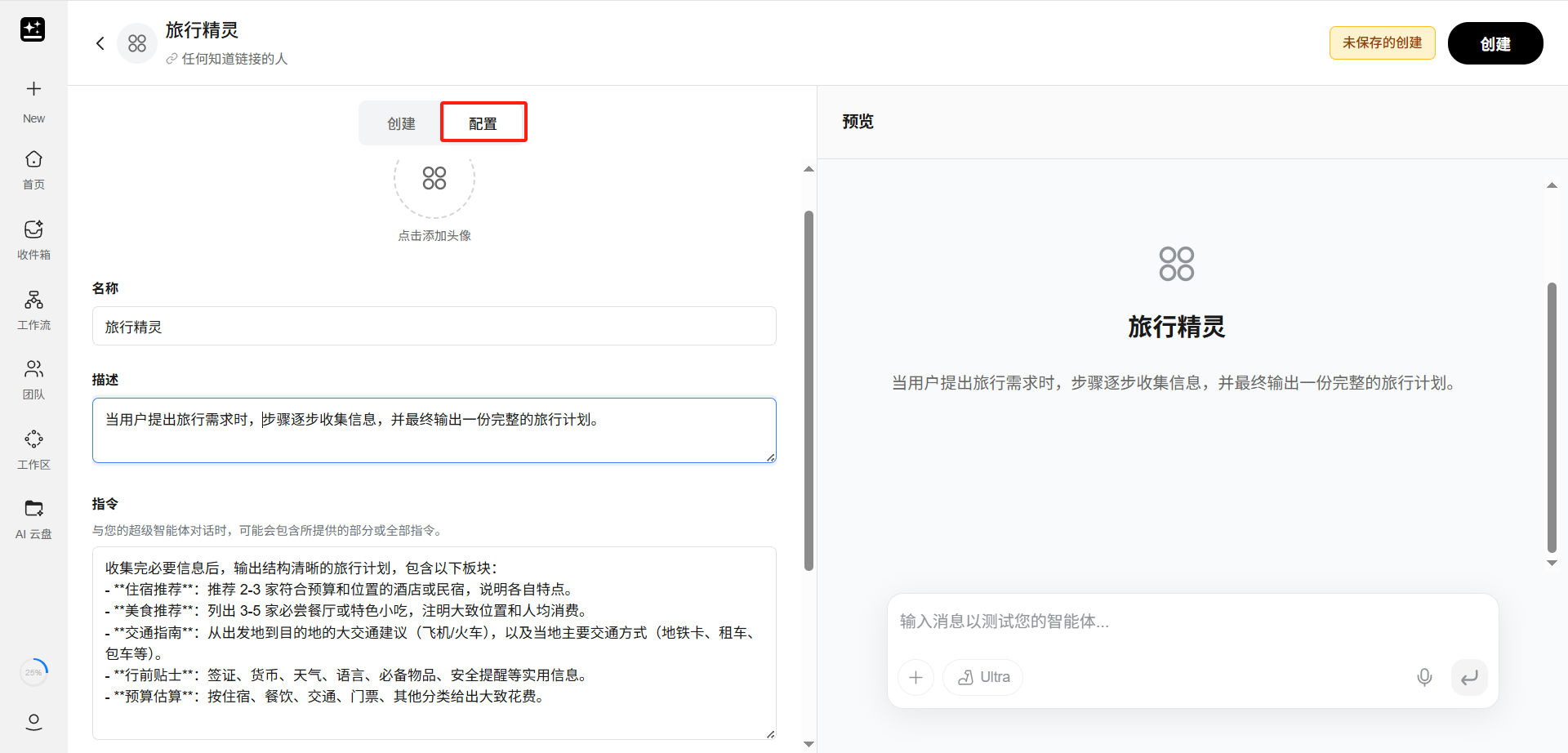Screen dimensions: 1568x753
Task: Click the 任何知道链接的人 sharing link
Action: tap(234, 59)
